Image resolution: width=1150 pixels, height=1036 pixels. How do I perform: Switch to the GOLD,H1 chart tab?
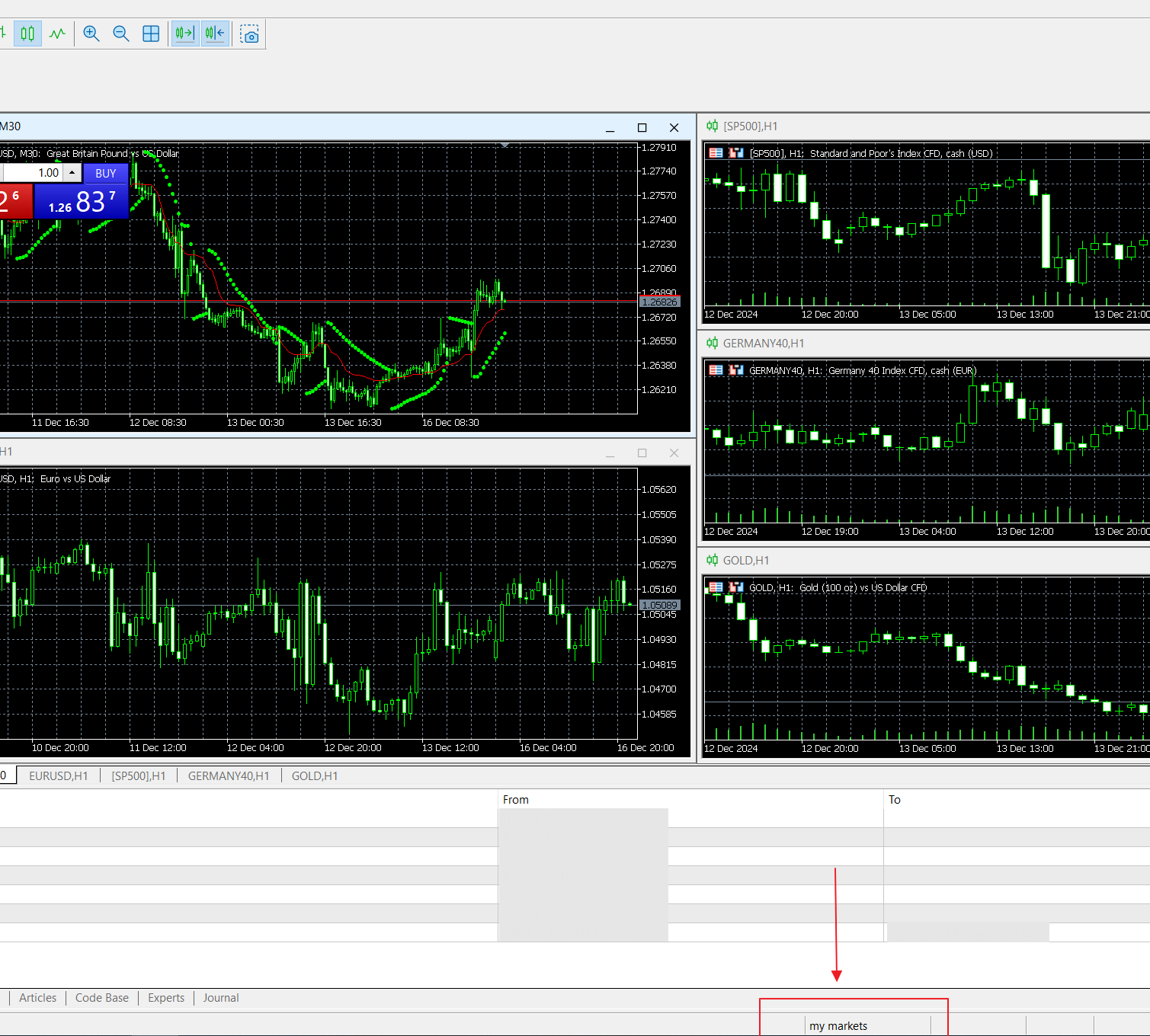315,775
